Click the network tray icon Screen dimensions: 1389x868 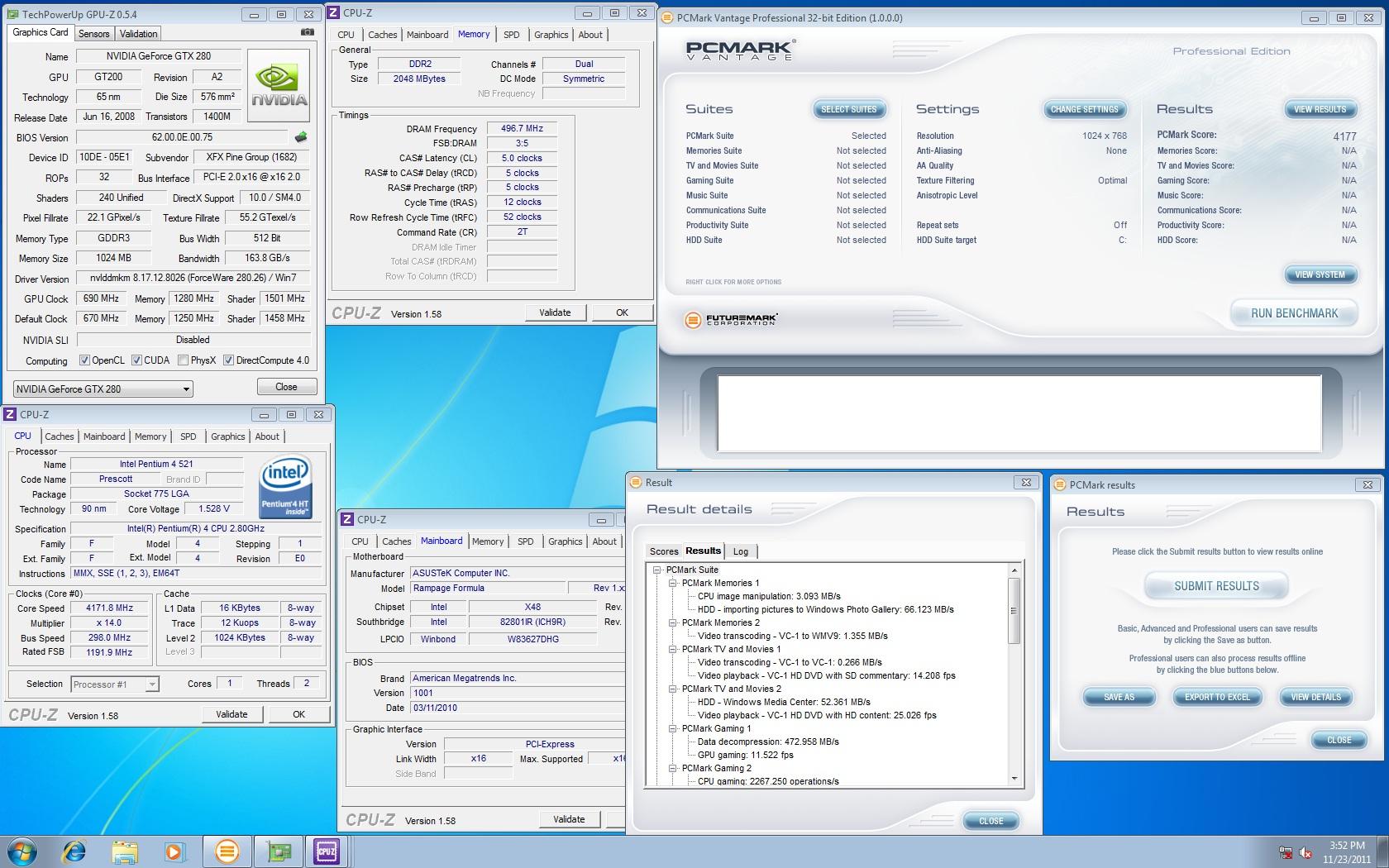(x=1286, y=852)
